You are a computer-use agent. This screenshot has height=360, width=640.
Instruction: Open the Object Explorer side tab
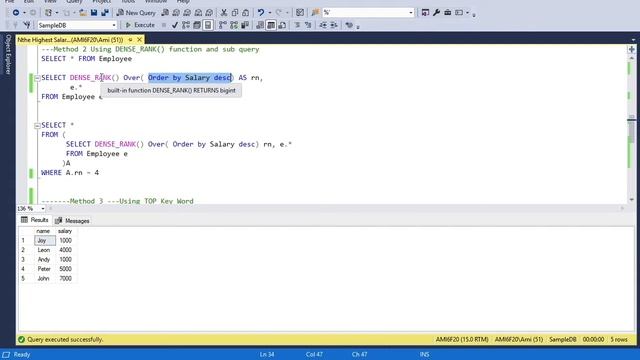[x=8, y=54]
